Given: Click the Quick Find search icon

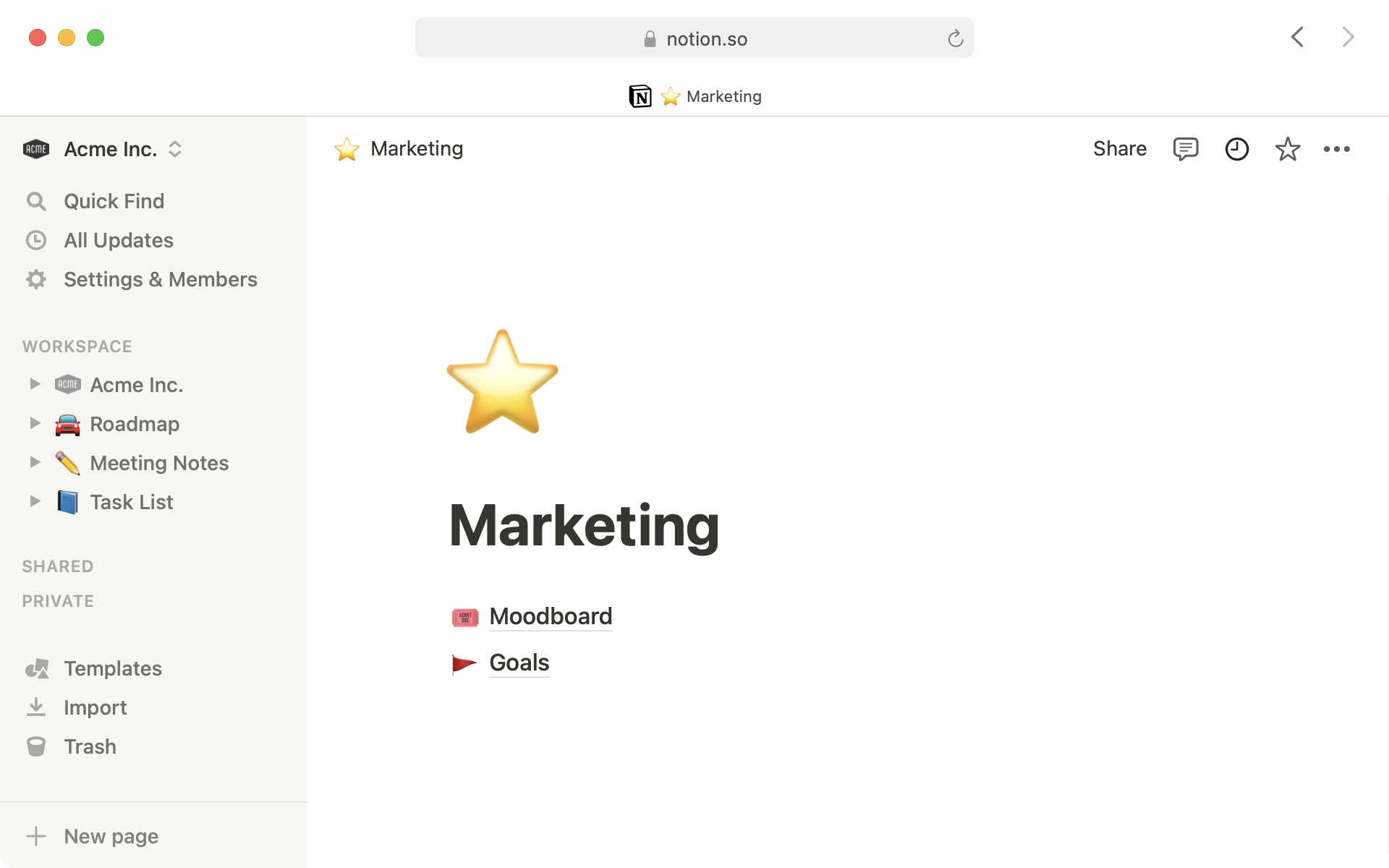Looking at the screenshot, I should (36, 200).
